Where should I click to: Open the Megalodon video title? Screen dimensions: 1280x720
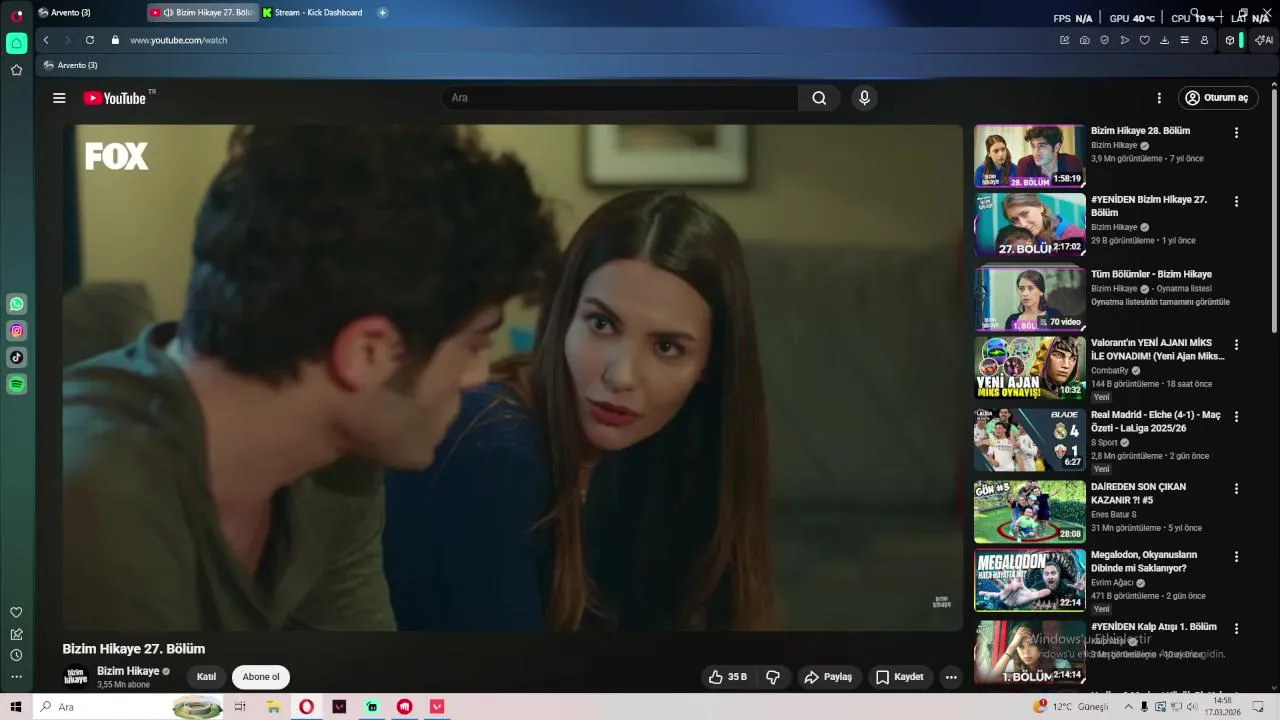pyautogui.click(x=1144, y=561)
